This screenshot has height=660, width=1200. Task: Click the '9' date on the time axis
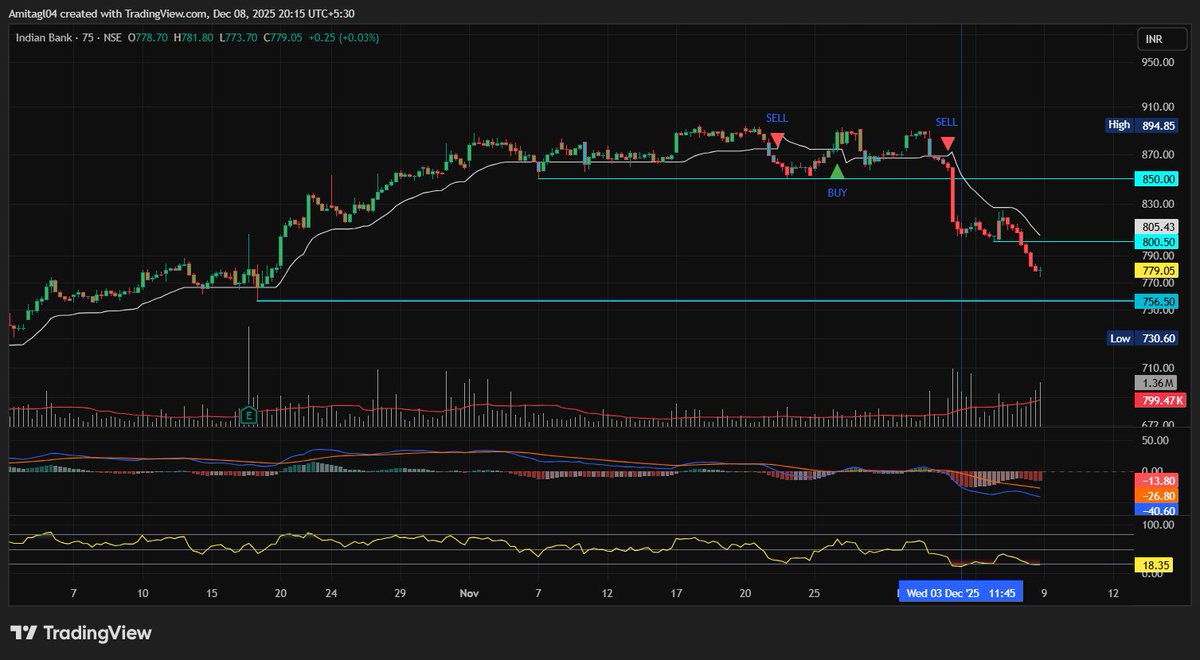click(x=1043, y=593)
